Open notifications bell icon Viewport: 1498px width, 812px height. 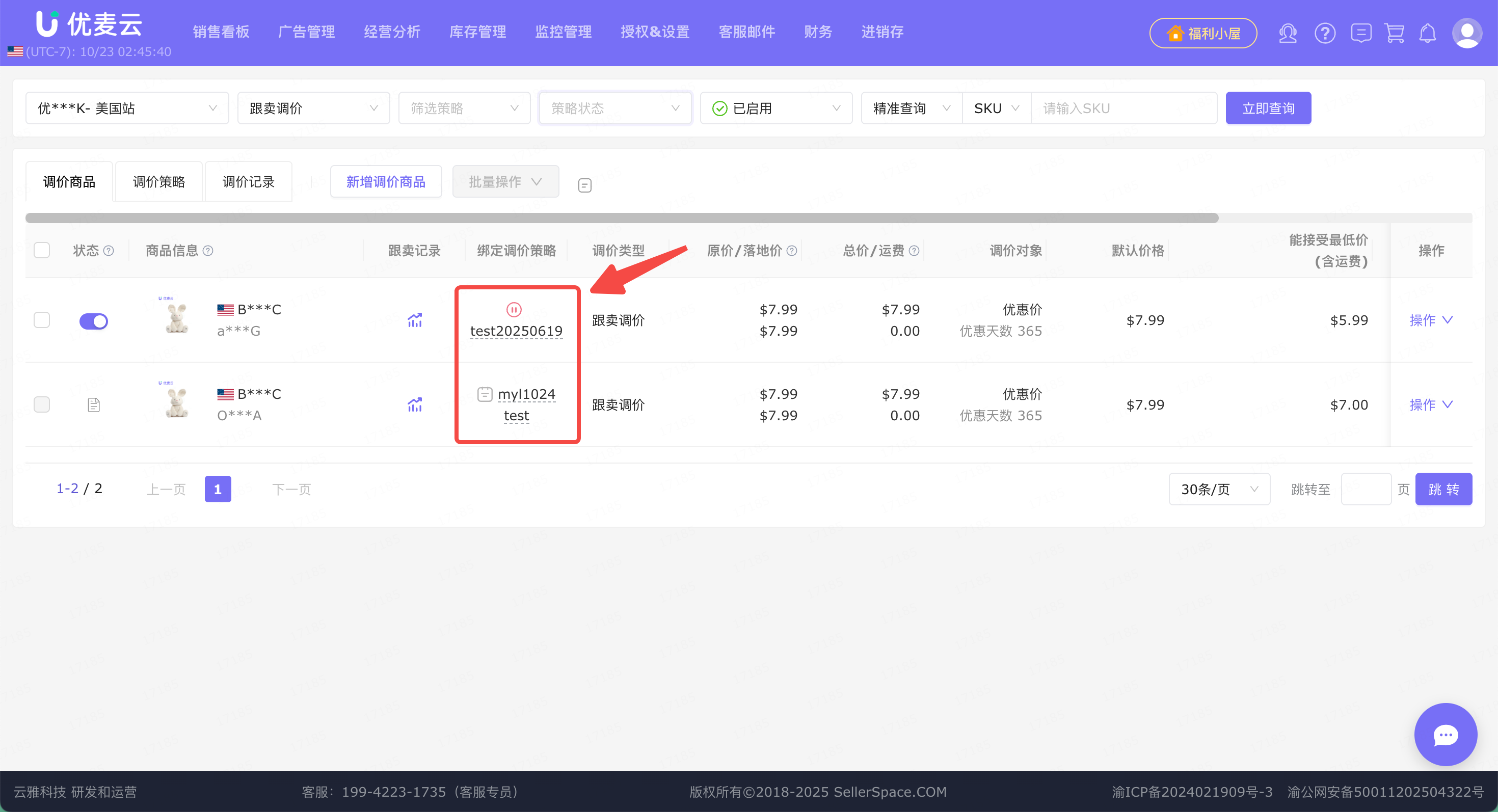[x=1428, y=33]
